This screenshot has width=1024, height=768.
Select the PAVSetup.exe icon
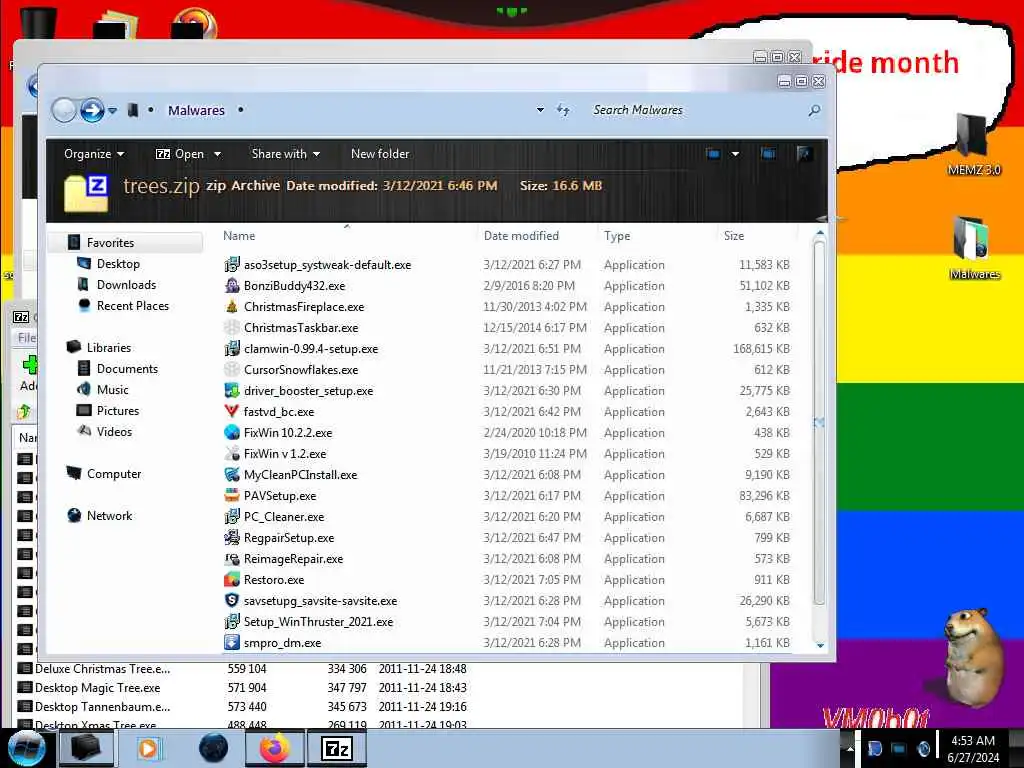(231, 496)
